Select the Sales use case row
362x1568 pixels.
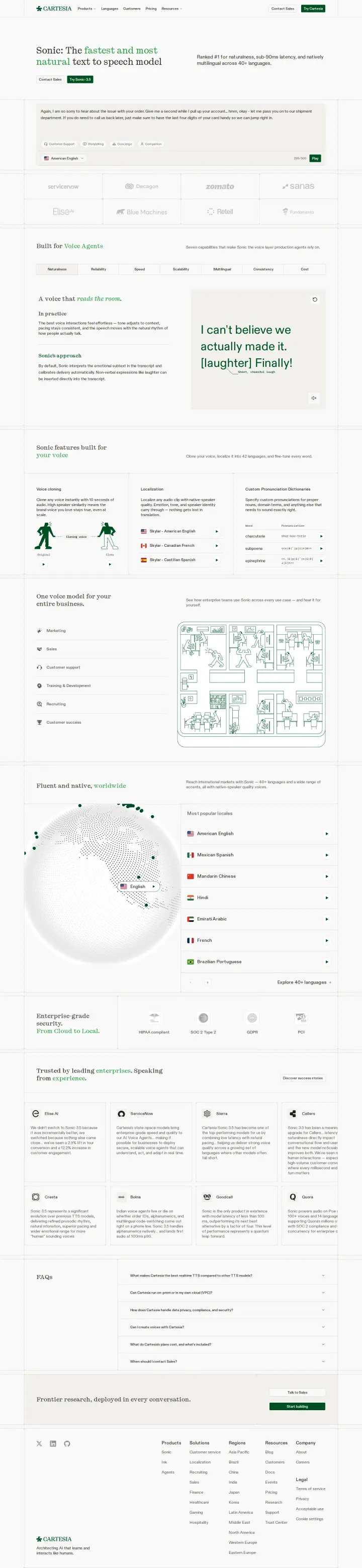pos(102,649)
